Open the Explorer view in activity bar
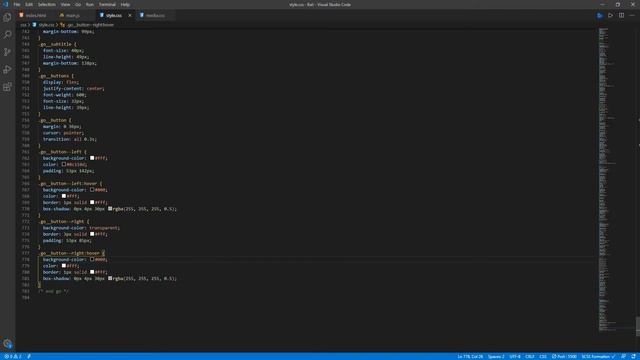640x360 pixels. point(7,17)
